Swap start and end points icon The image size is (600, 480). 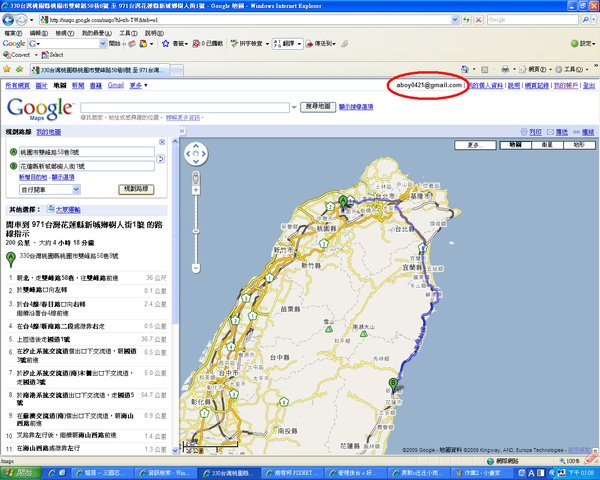161,159
